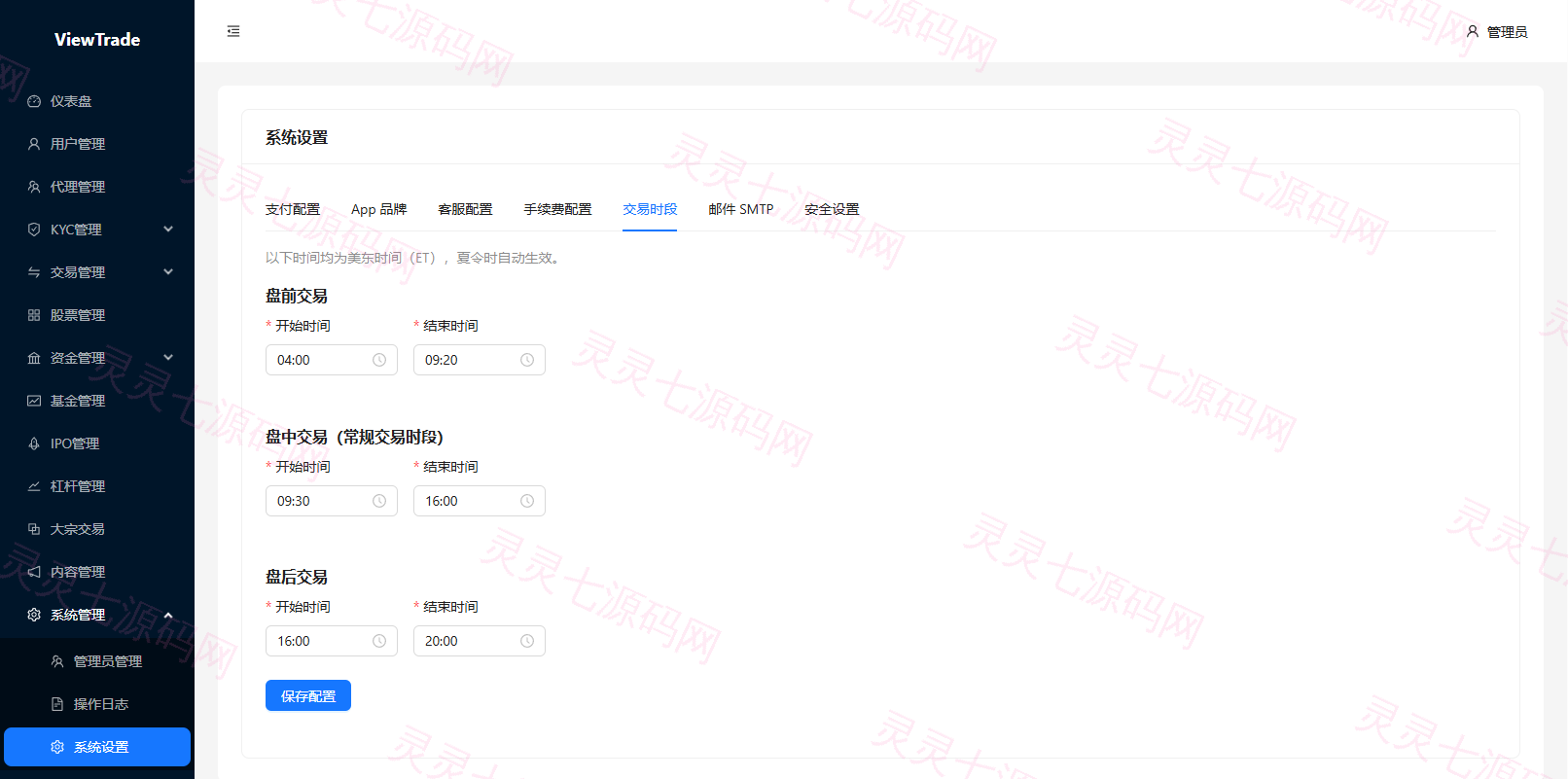Click the 操作日志 document icon

[57, 704]
